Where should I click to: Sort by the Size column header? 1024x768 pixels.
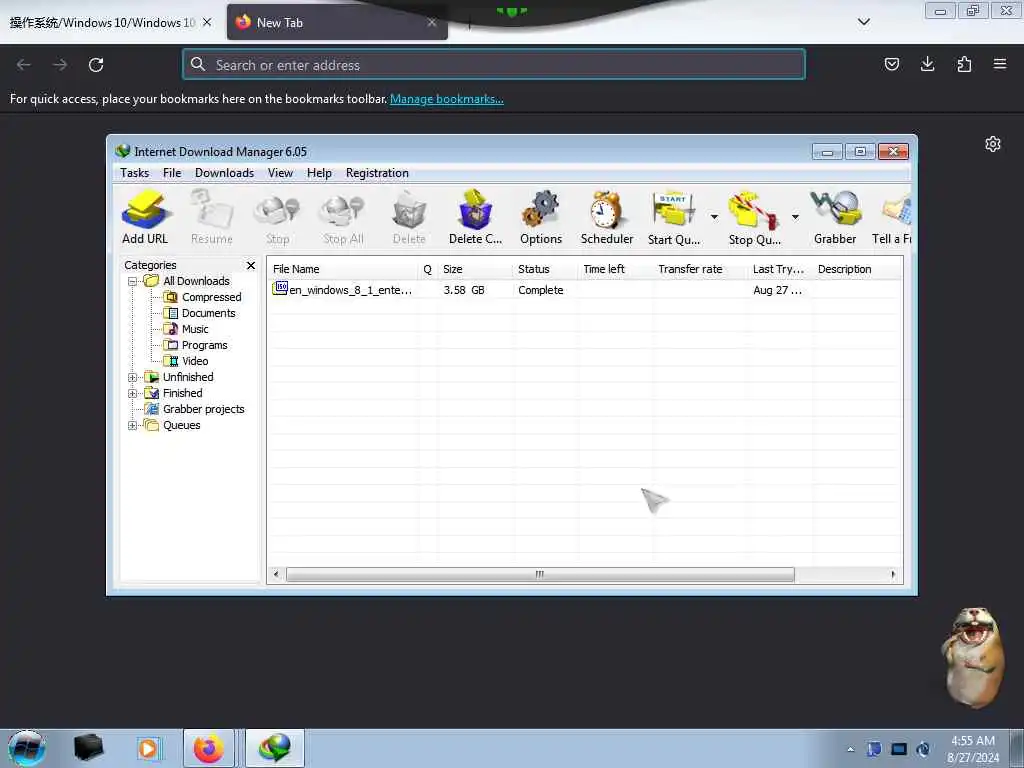point(475,269)
